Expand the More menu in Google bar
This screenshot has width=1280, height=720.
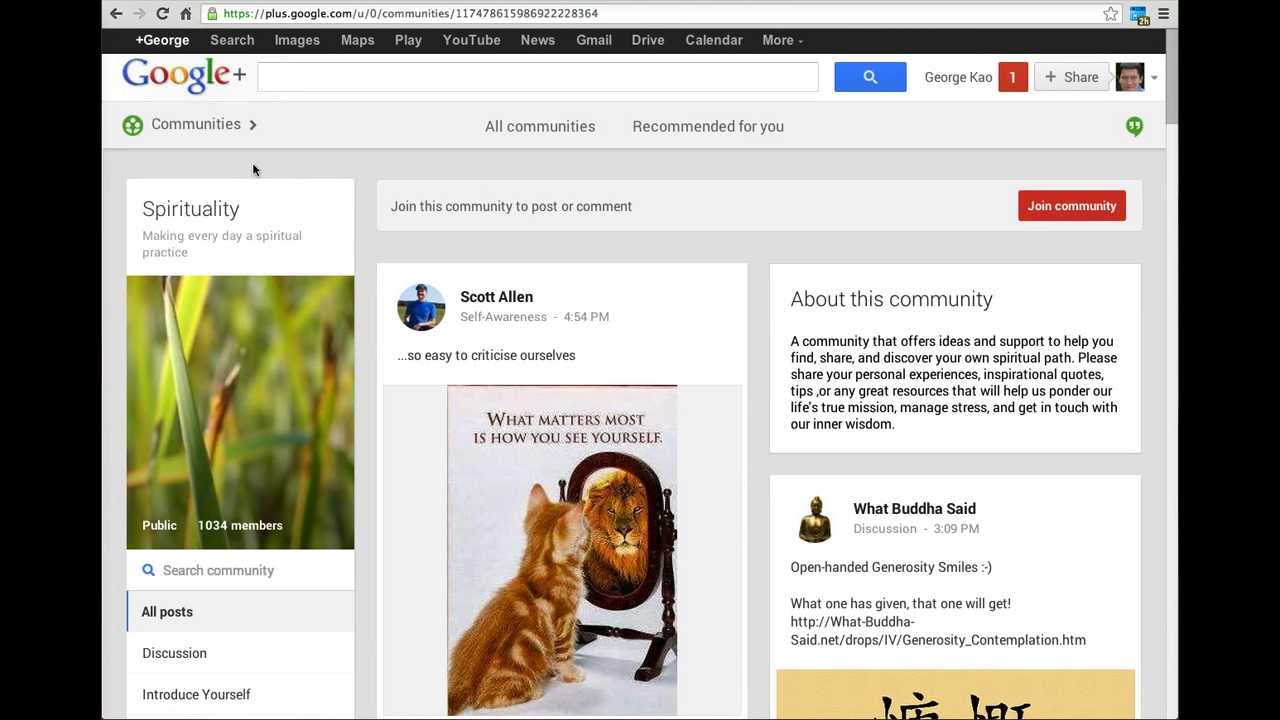(x=782, y=40)
